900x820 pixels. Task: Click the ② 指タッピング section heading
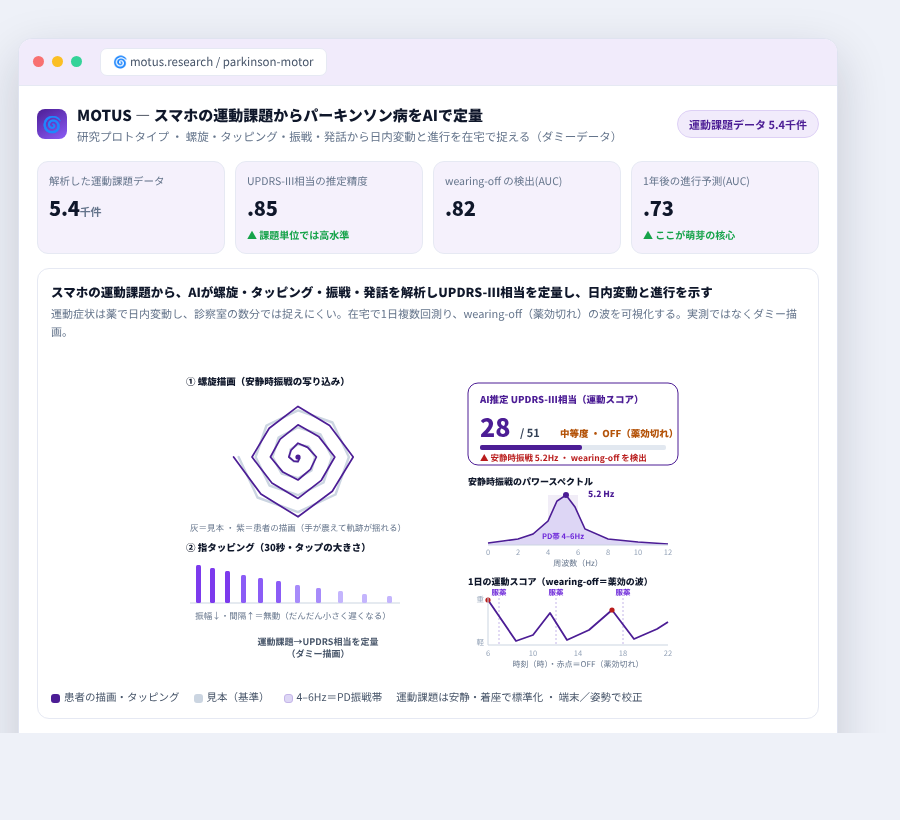point(276,547)
